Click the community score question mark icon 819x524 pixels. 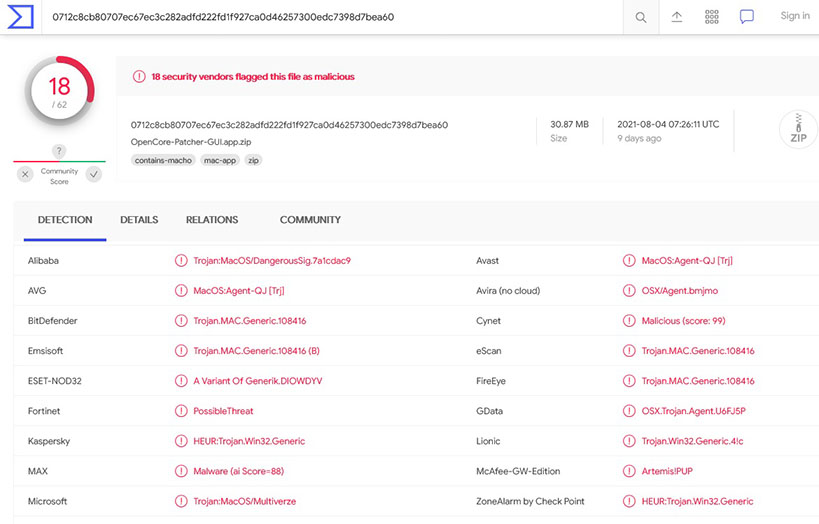59,151
